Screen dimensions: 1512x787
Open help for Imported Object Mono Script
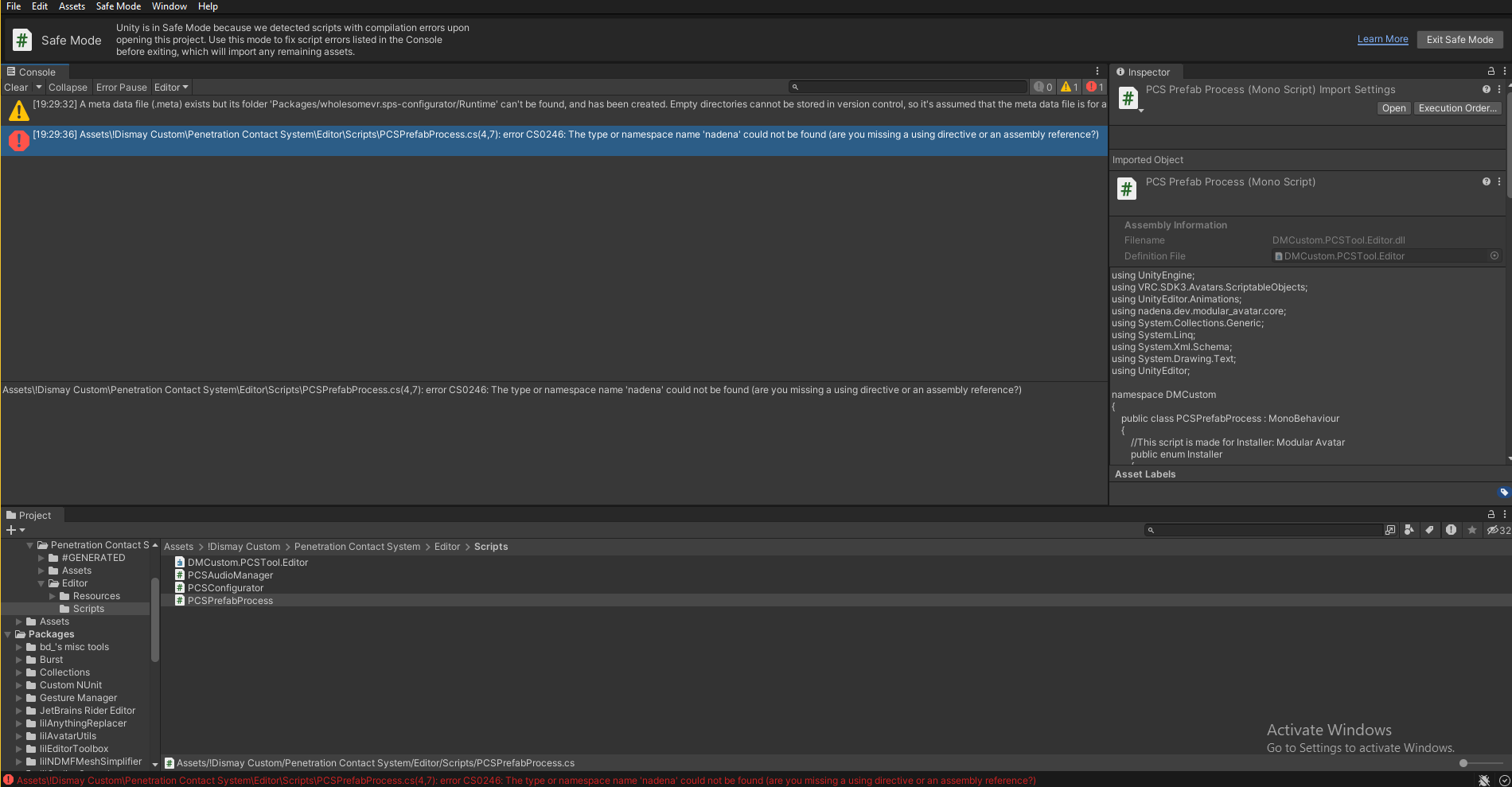pos(1486,181)
